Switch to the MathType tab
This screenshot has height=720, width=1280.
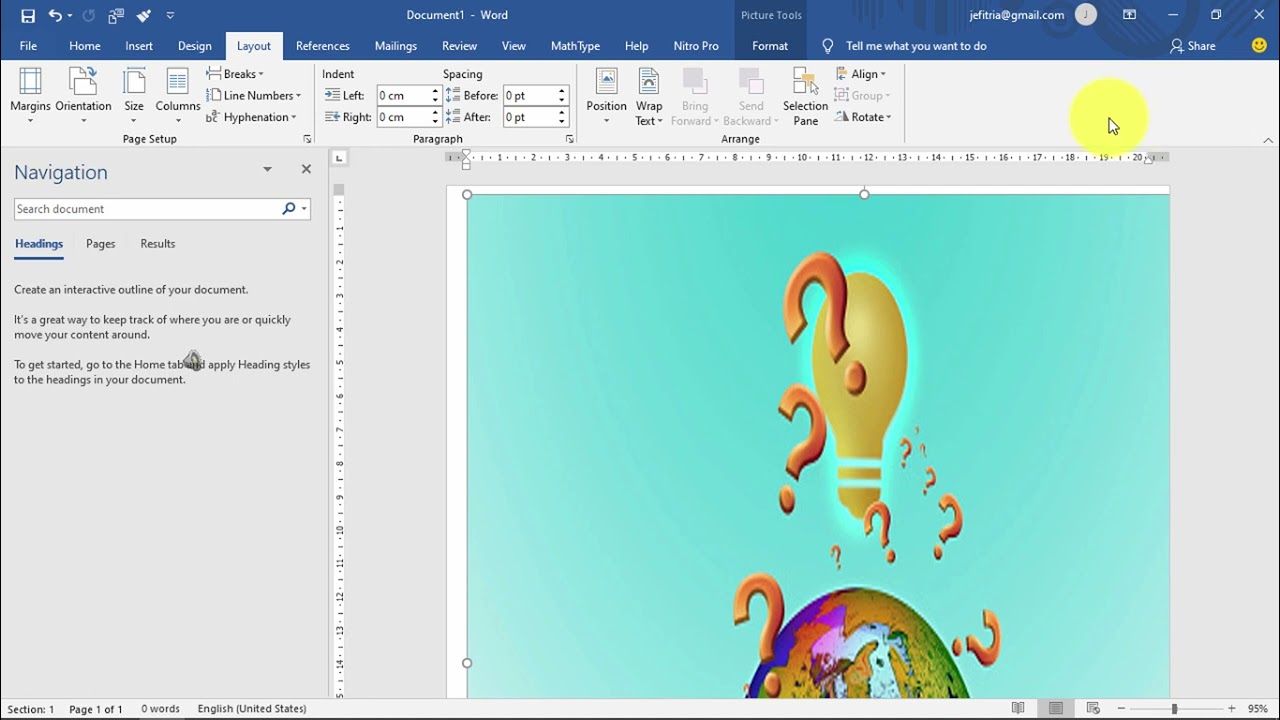coord(575,46)
